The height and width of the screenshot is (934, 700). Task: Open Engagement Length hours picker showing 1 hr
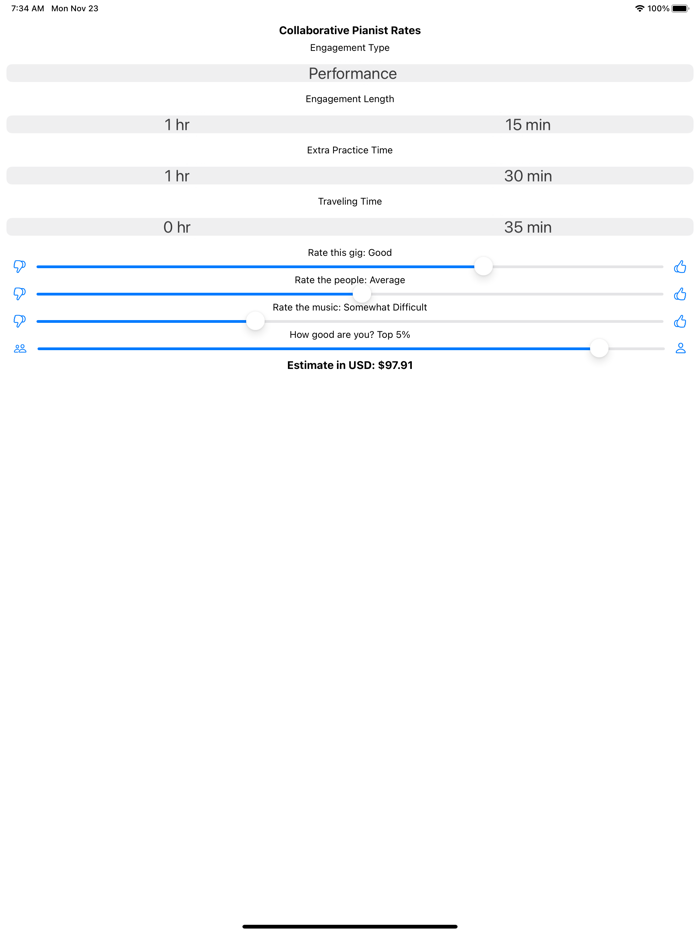[x=177, y=125]
